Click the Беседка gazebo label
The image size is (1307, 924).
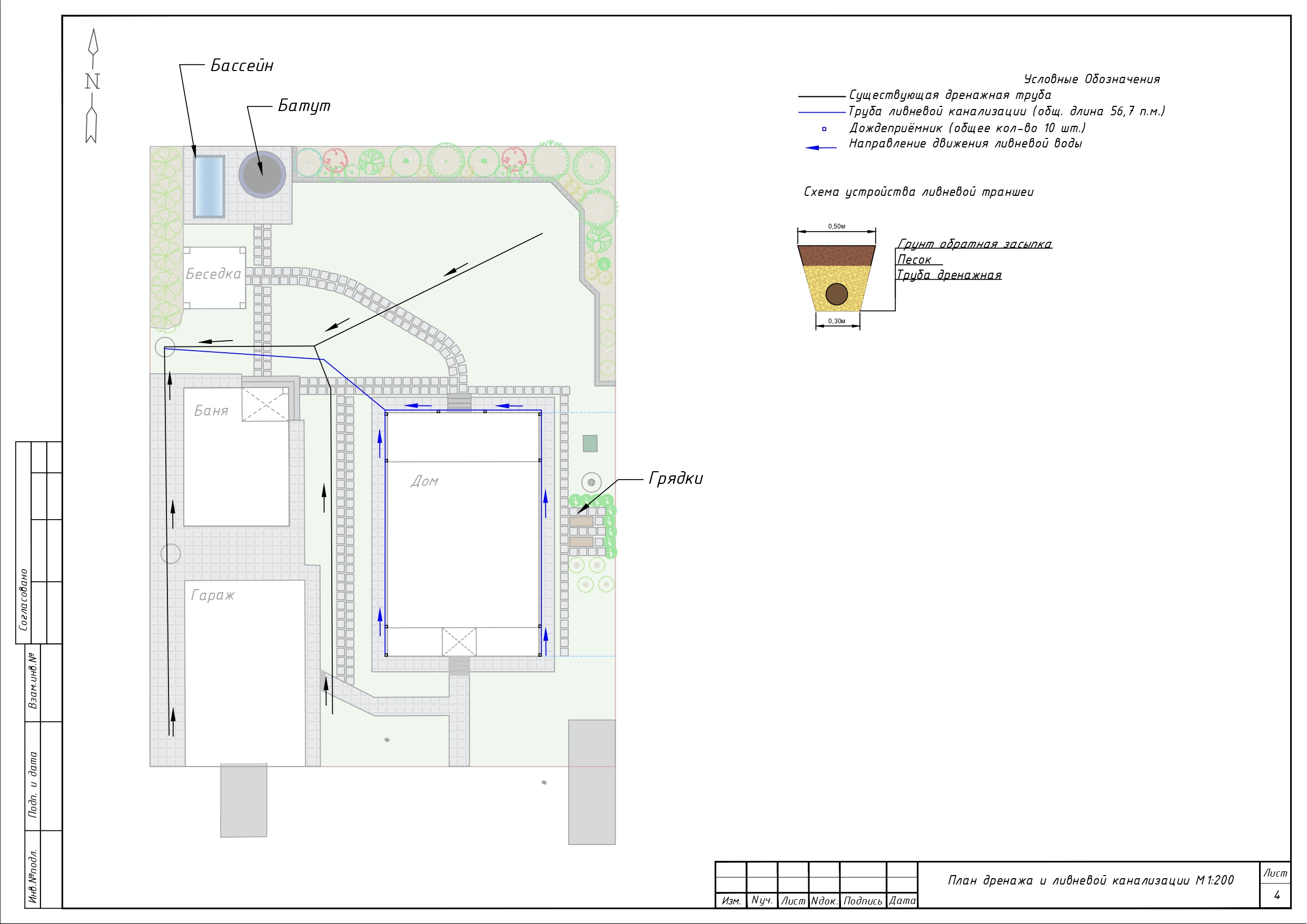click(213, 274)
